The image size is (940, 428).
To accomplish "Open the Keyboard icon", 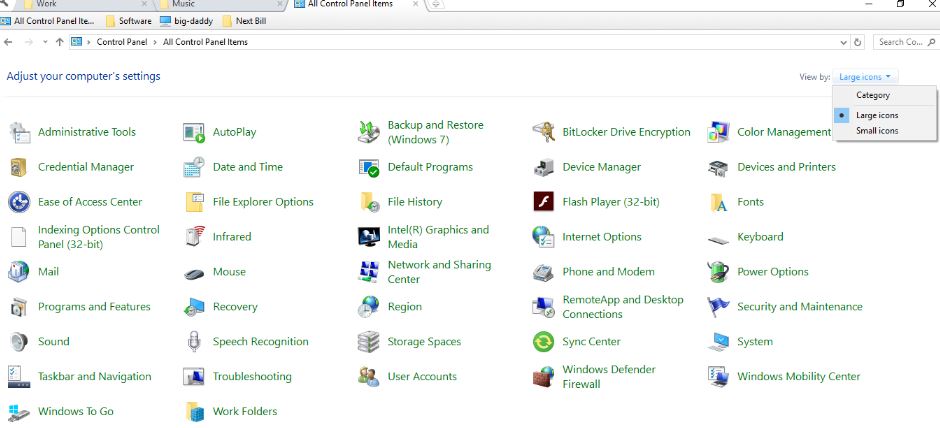I will pos(718,240).
